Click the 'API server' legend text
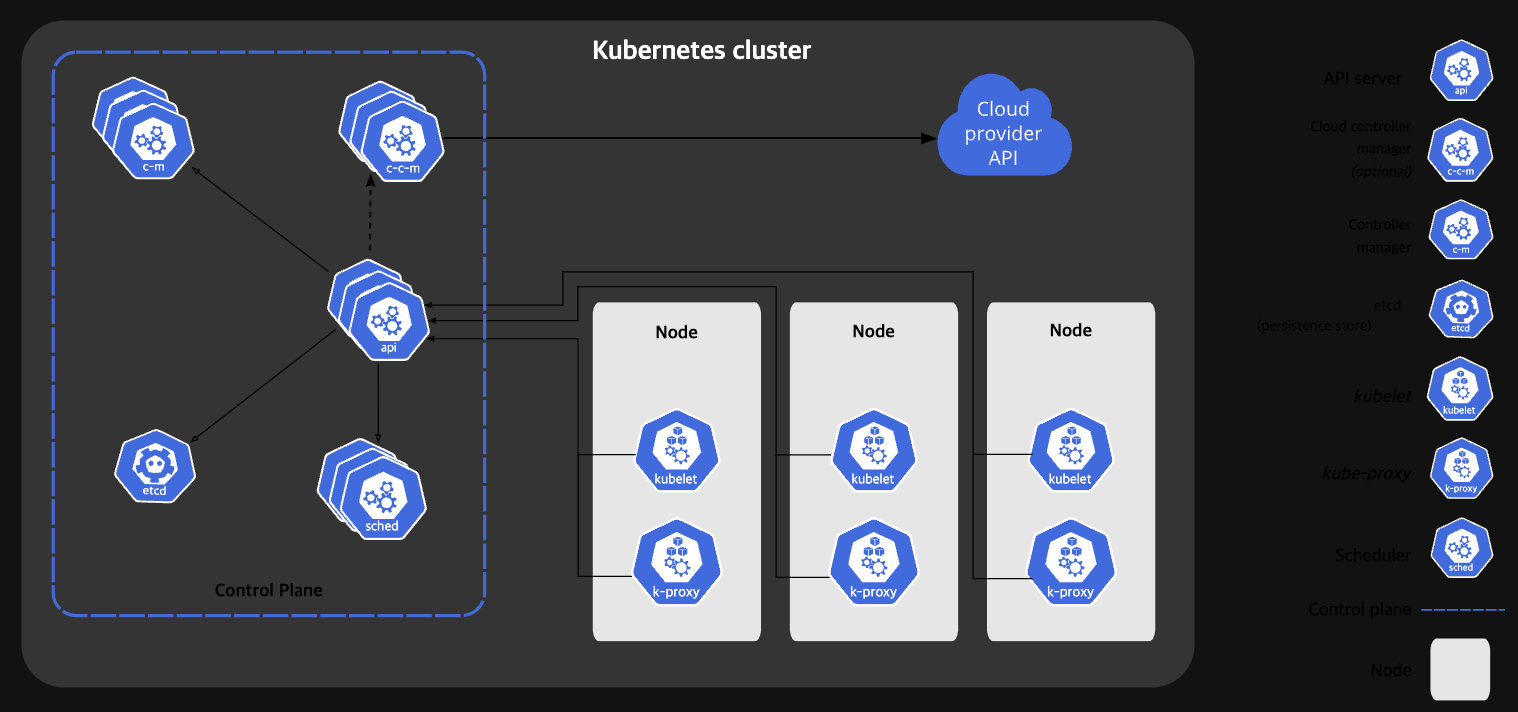1518x712 pixels. click(1362, 78)
